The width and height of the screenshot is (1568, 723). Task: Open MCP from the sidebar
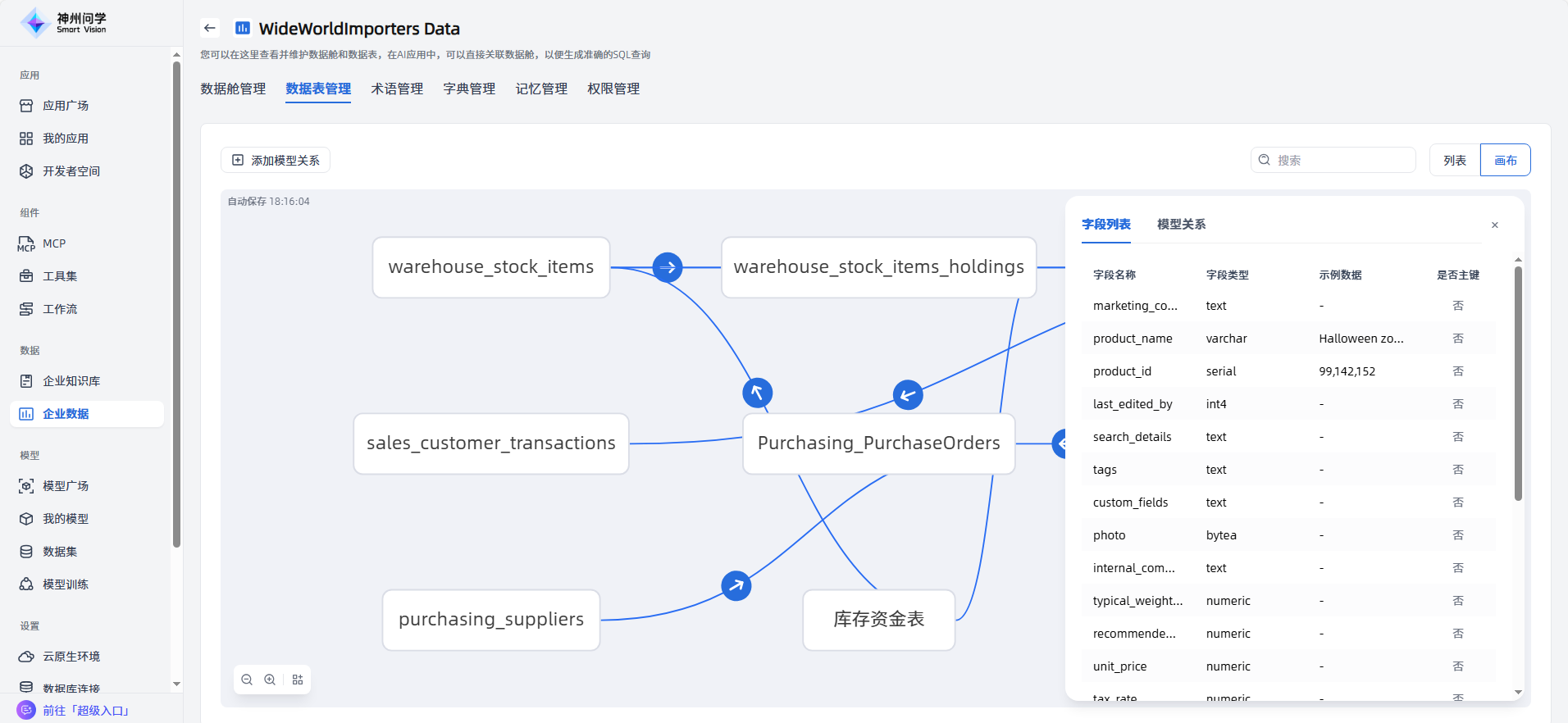point(54,243)
